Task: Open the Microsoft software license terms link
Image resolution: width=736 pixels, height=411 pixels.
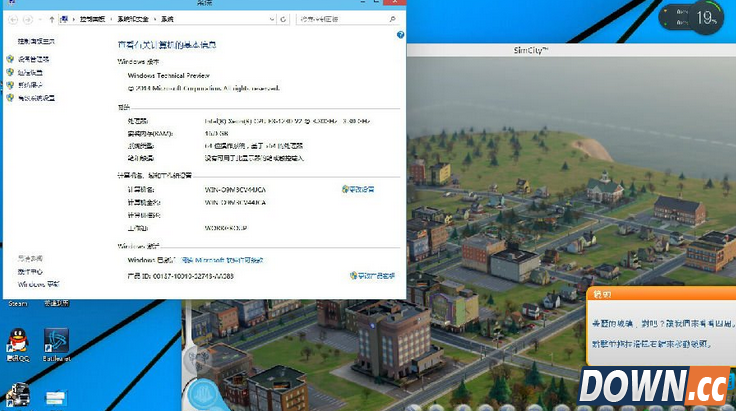Action: [x=222, y=260]
